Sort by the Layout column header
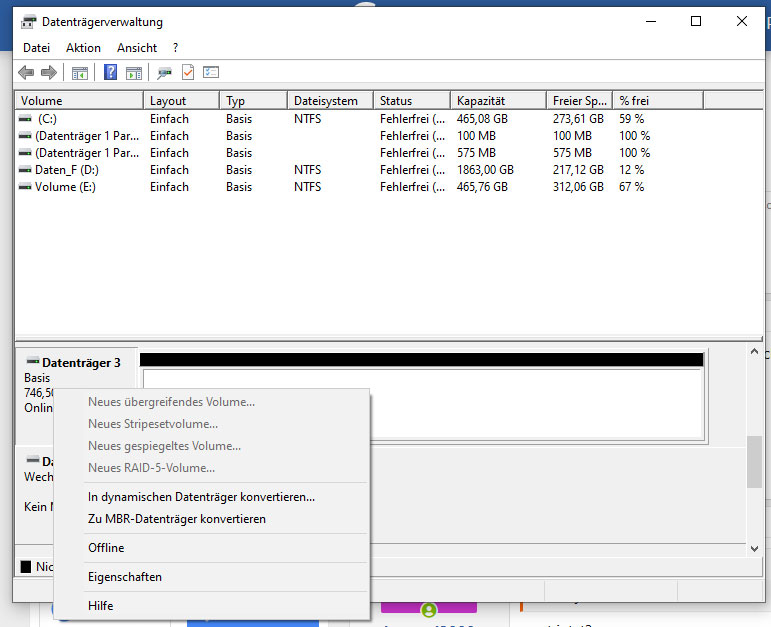Screen dimensions: 771x627 [181, 101]
